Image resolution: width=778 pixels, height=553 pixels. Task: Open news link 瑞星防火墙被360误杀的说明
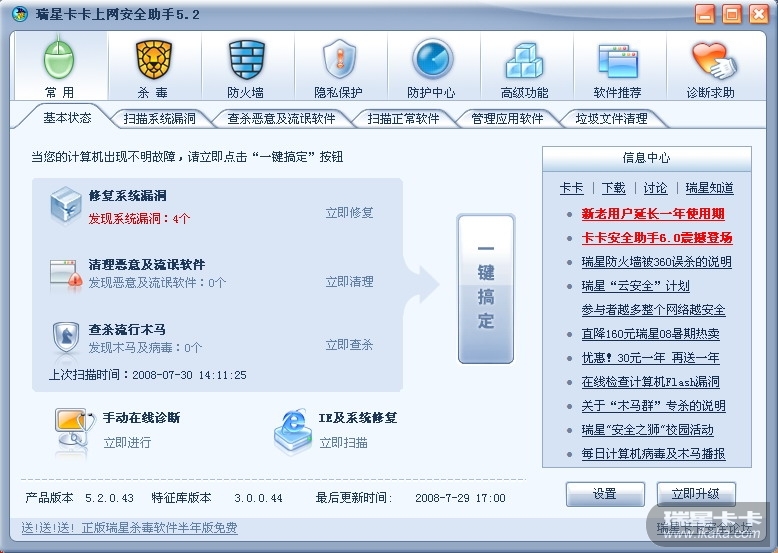point(656,262)
